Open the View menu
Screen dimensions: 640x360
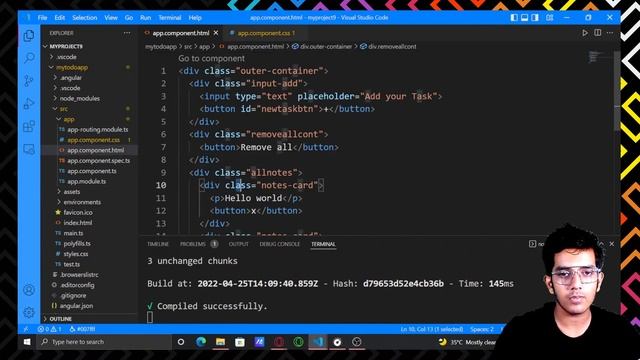coord(111,18)
